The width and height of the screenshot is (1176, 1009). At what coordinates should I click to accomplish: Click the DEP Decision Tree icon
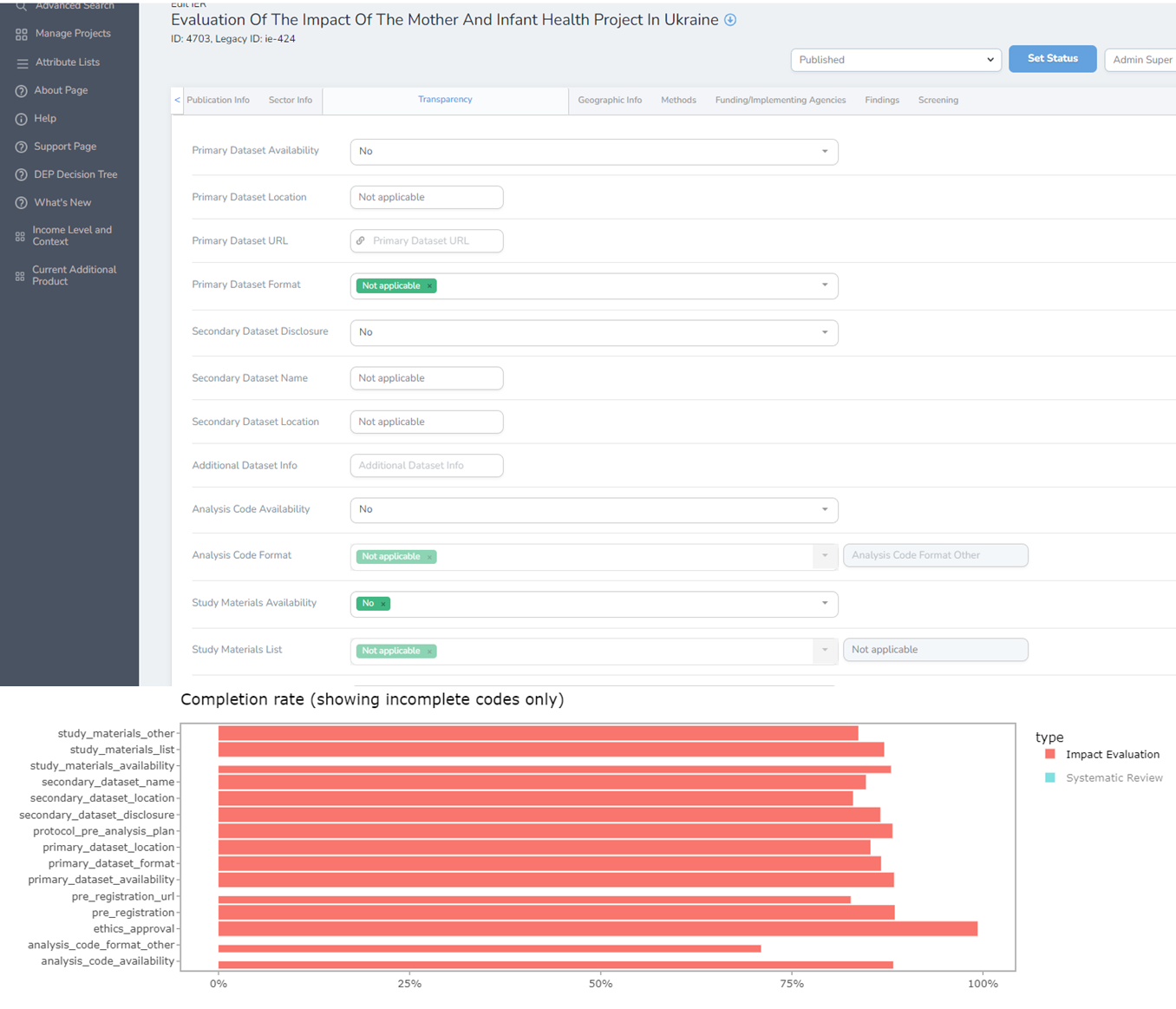click(x=22, y=175)
